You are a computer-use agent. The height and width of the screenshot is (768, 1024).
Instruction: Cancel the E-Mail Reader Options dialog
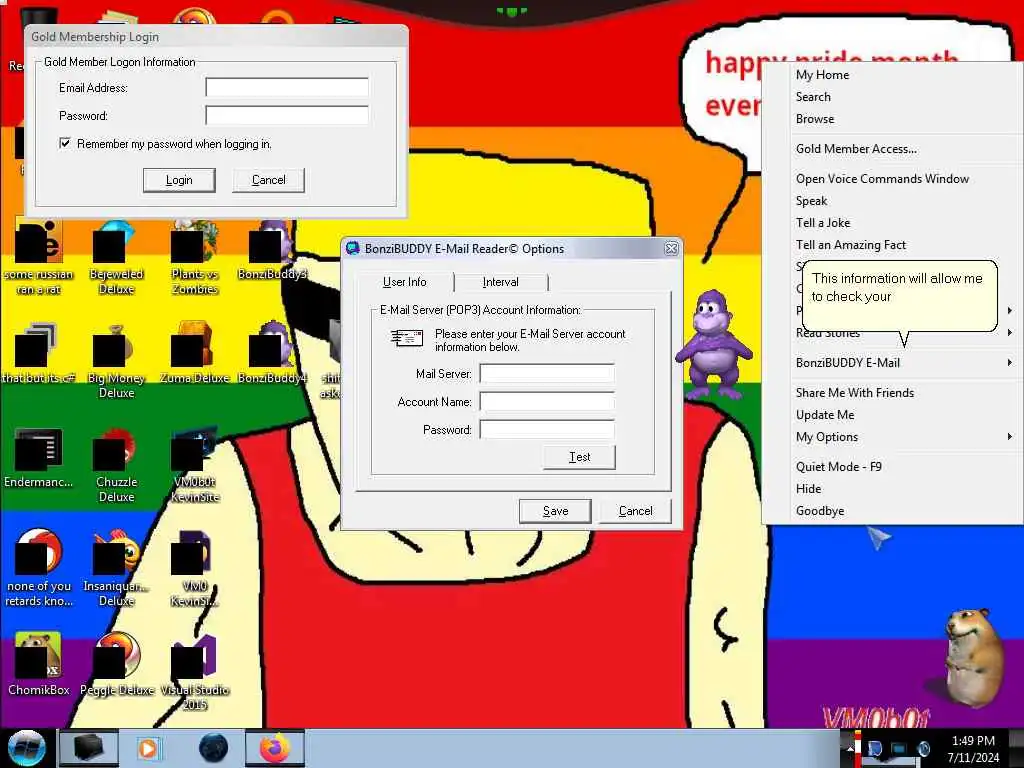pyautogui.click(x=635, y=511)
